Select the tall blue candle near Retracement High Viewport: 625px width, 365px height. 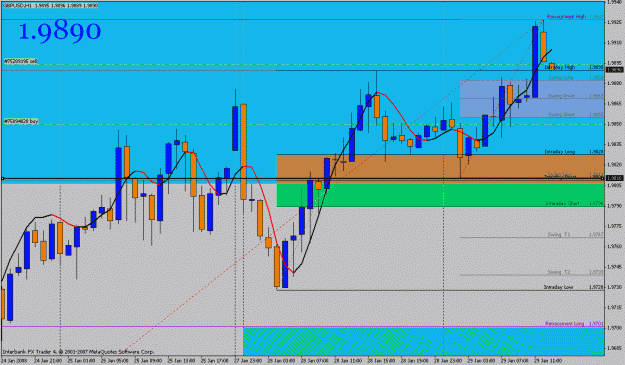[535, 62]
